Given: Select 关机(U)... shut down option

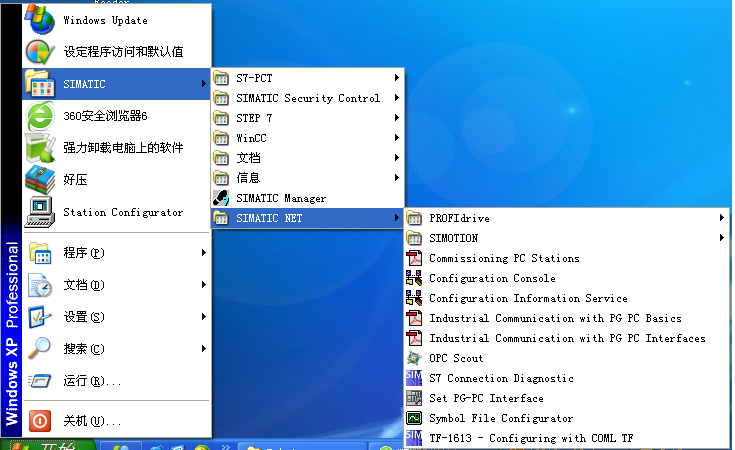Looking at the screenshot, I should click(x=116, y=420).
